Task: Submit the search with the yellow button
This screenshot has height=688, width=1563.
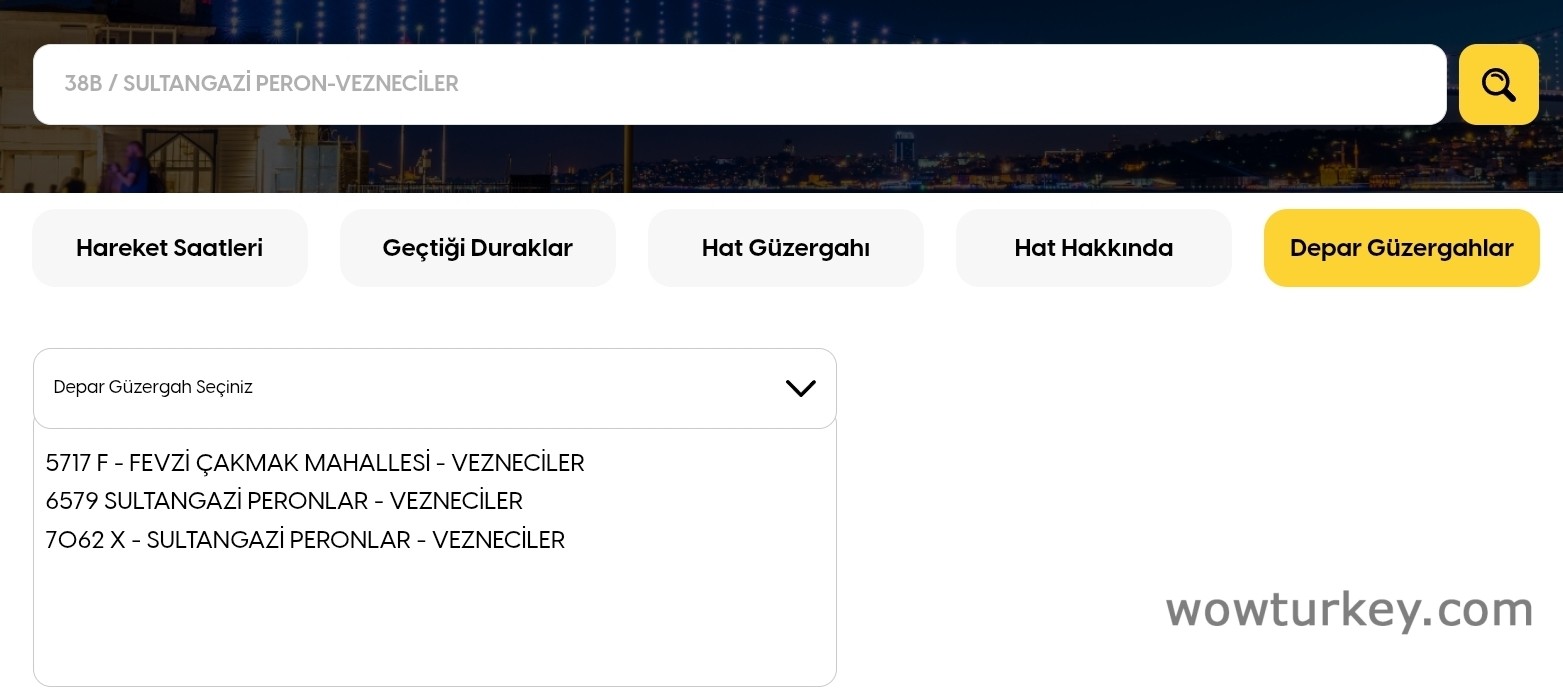Action: tap(1498, 85)
